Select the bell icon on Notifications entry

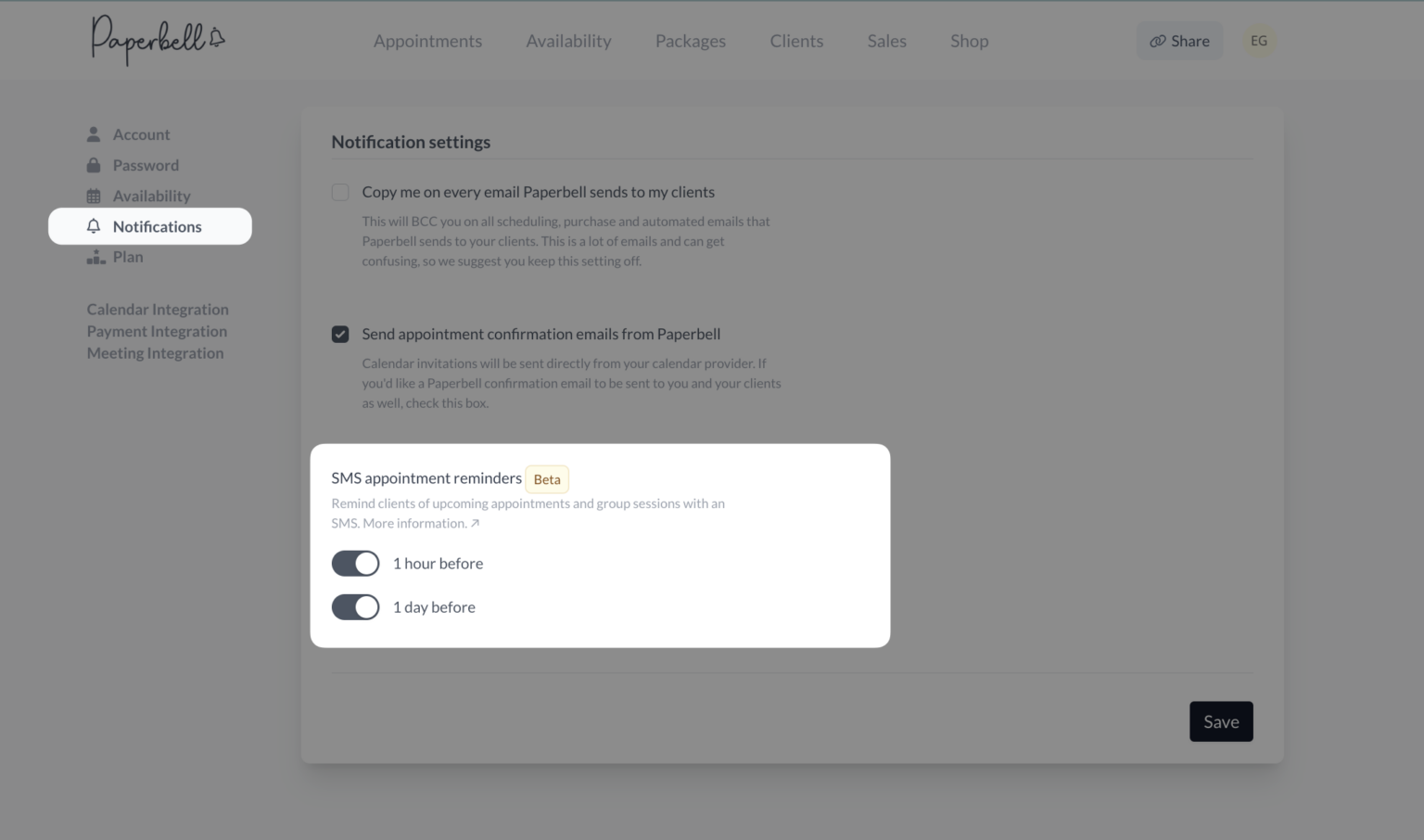[x=93, y=225]
